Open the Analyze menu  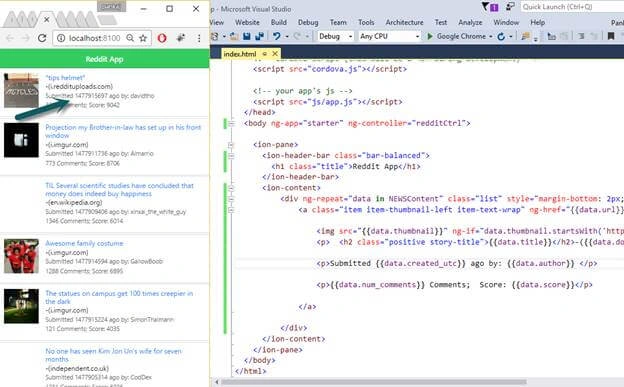[x=470, y=23]
